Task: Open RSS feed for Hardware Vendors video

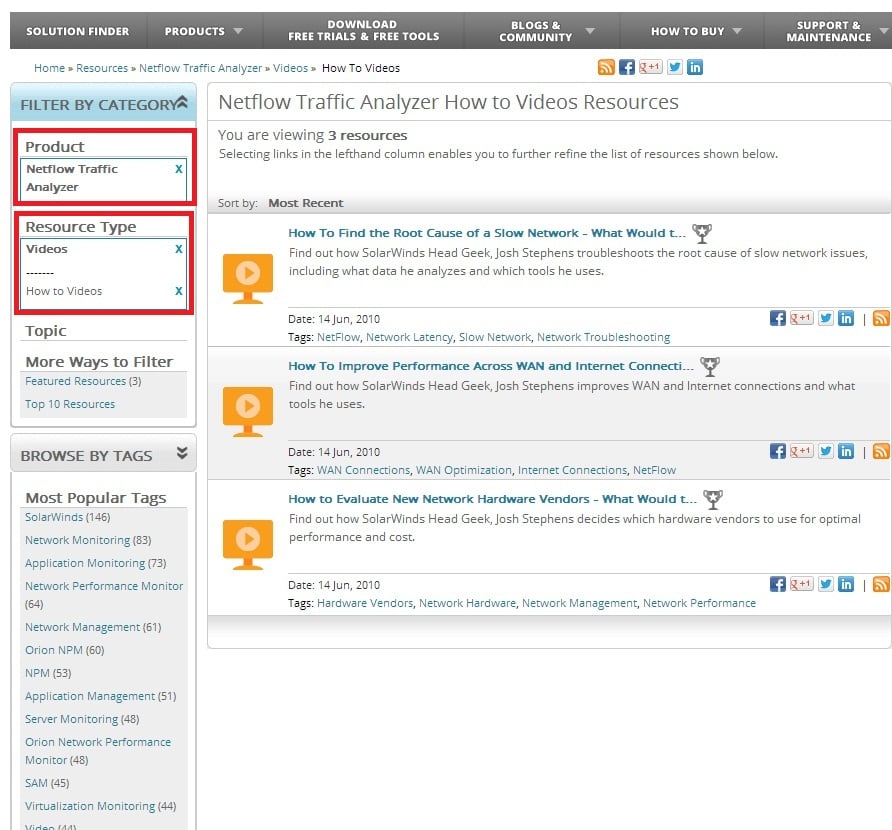Action: coord(881,584)
